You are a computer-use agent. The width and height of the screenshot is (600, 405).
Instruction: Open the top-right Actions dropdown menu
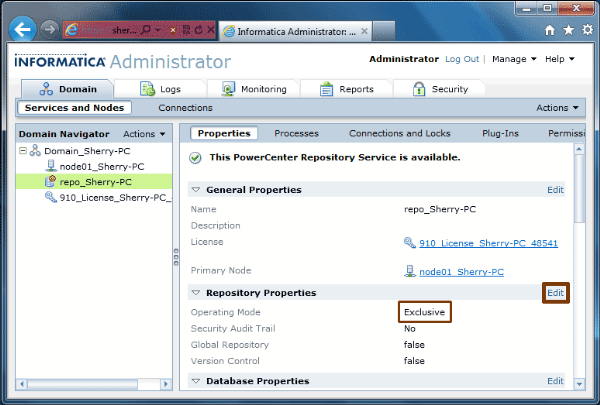[x=557, y=108]
